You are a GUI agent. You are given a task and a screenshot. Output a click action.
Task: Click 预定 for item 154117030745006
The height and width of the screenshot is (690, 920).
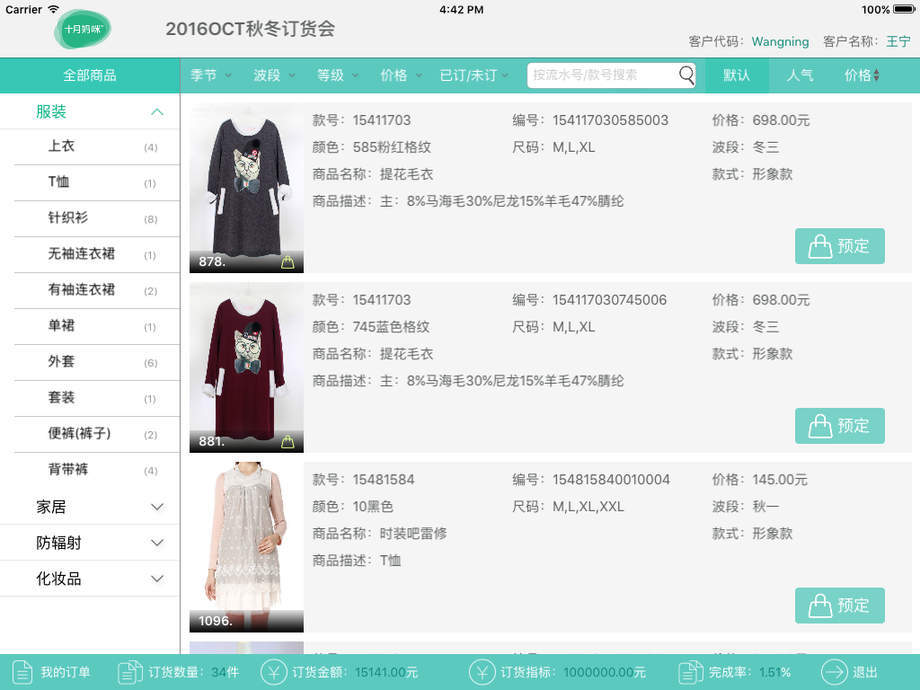pyautogui.click(x=840, y=425)
